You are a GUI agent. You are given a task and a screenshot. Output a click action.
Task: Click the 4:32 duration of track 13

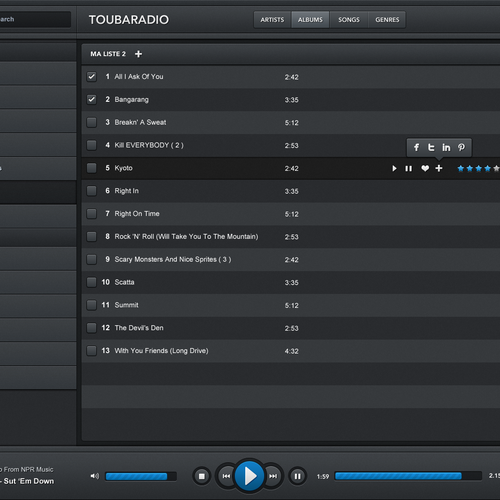291,351
